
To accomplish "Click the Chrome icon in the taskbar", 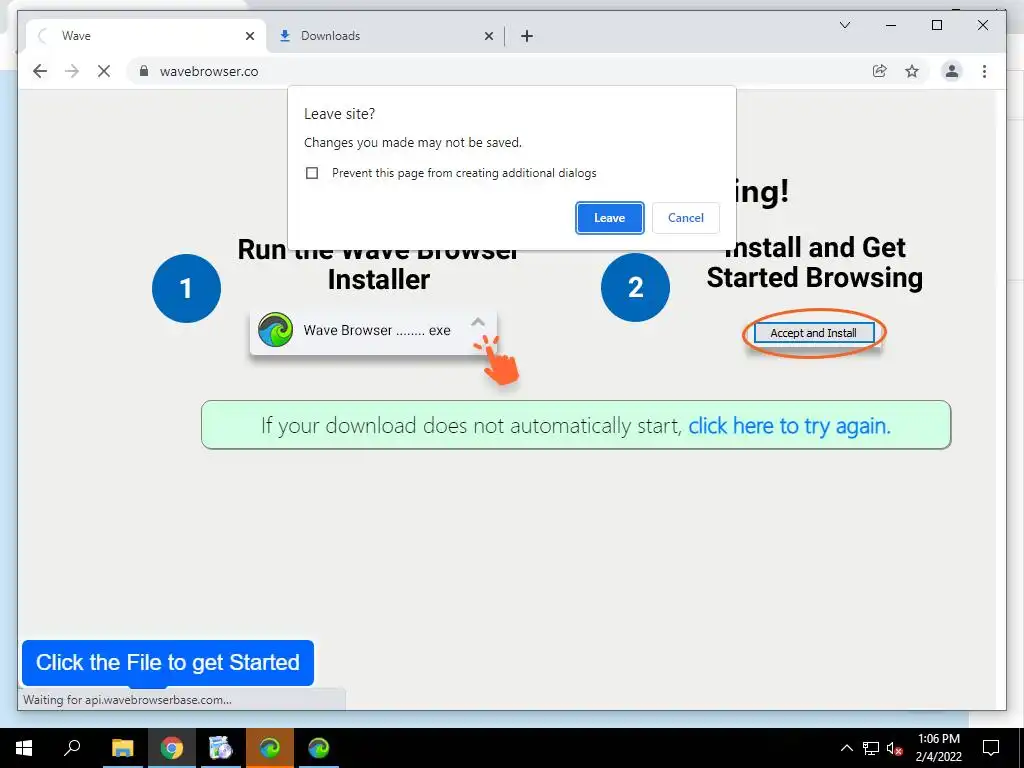I will 172,748.
